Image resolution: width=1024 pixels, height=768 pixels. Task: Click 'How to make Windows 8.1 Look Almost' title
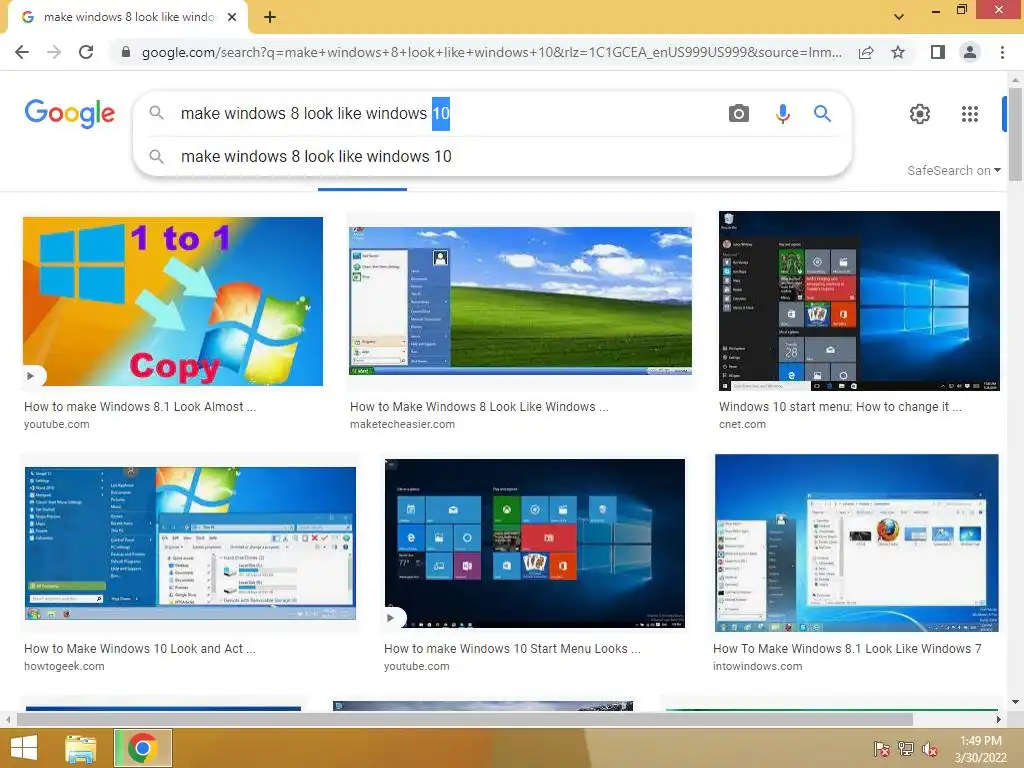[x=140, y=407]
